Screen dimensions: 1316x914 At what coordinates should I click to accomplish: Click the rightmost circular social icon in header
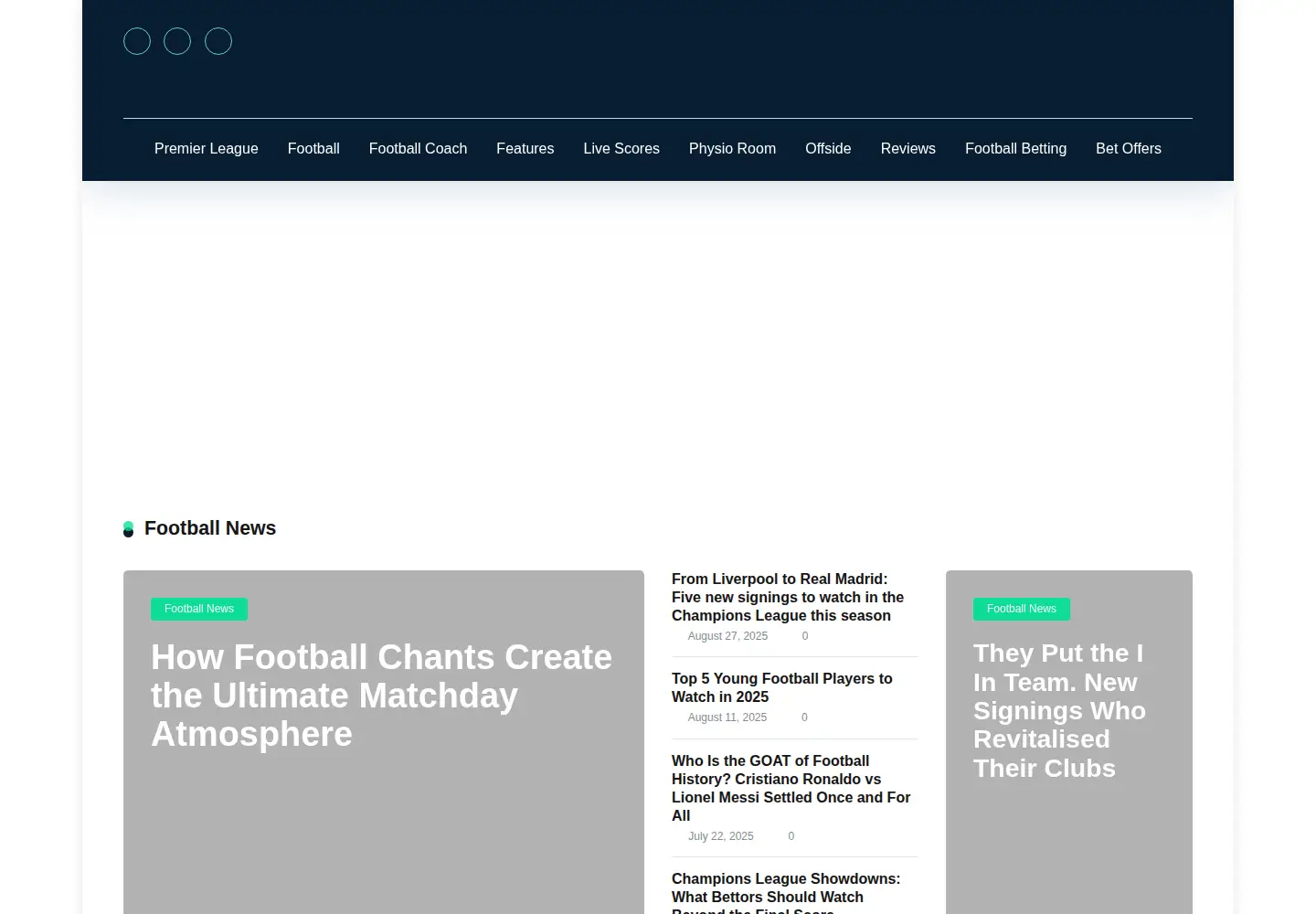click(218, 41)
